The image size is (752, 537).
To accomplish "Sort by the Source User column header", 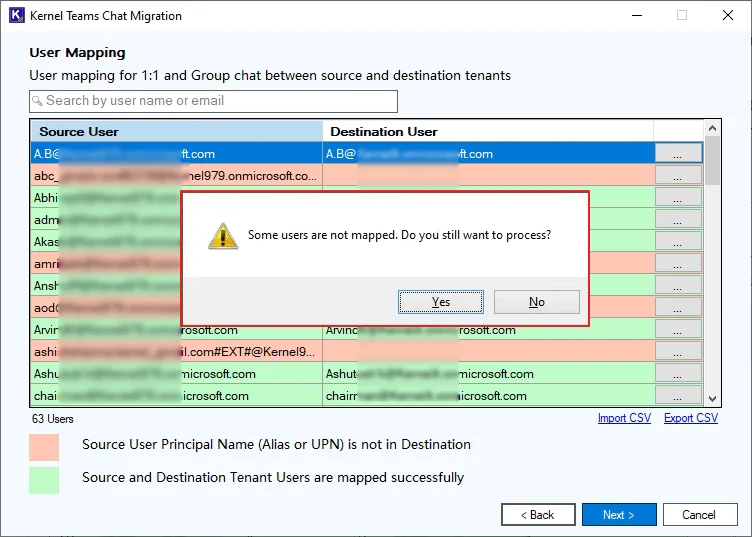I will [x=176, y=131].
